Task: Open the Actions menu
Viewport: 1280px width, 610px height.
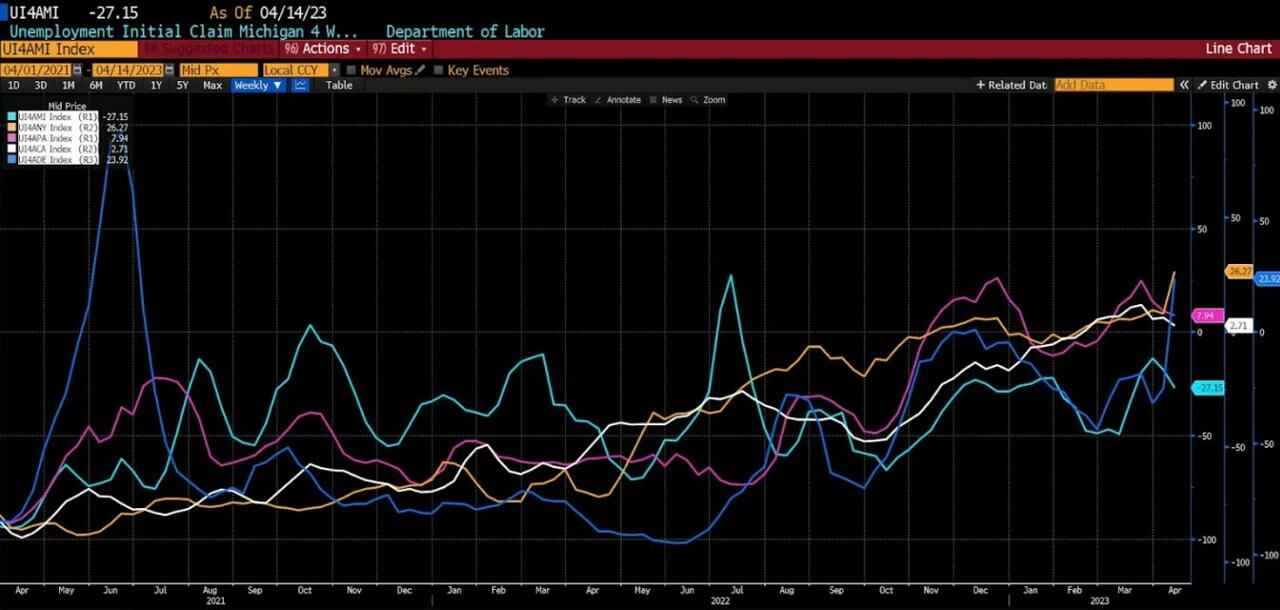Action: (324, 48)
